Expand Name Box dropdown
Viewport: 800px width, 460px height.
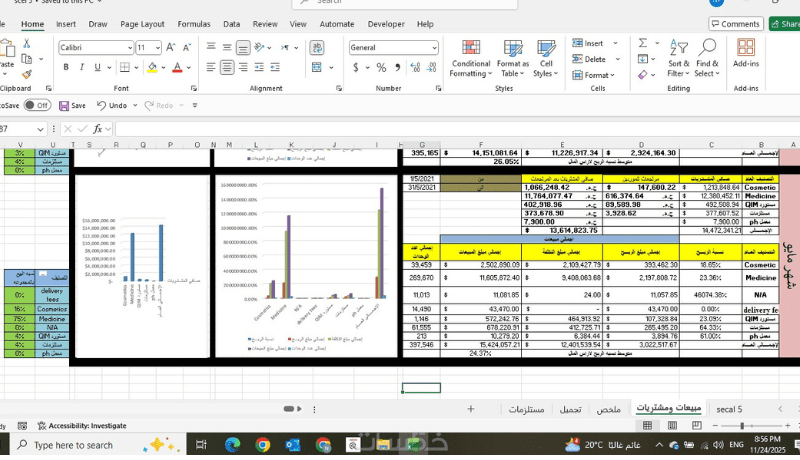(40, 130)
